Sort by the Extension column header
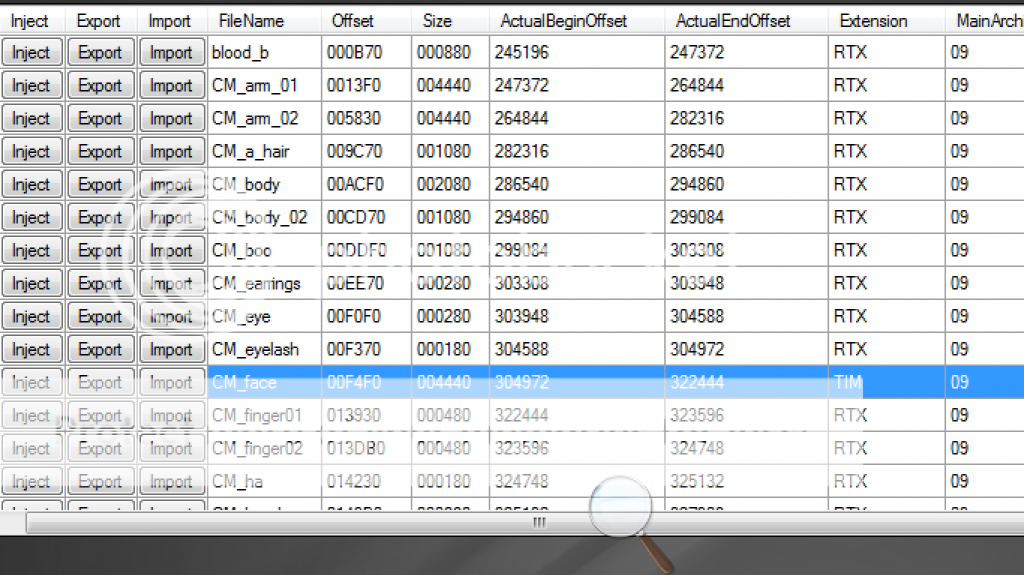This screenshot has height=575, width=1024. (x=887, y=21)
